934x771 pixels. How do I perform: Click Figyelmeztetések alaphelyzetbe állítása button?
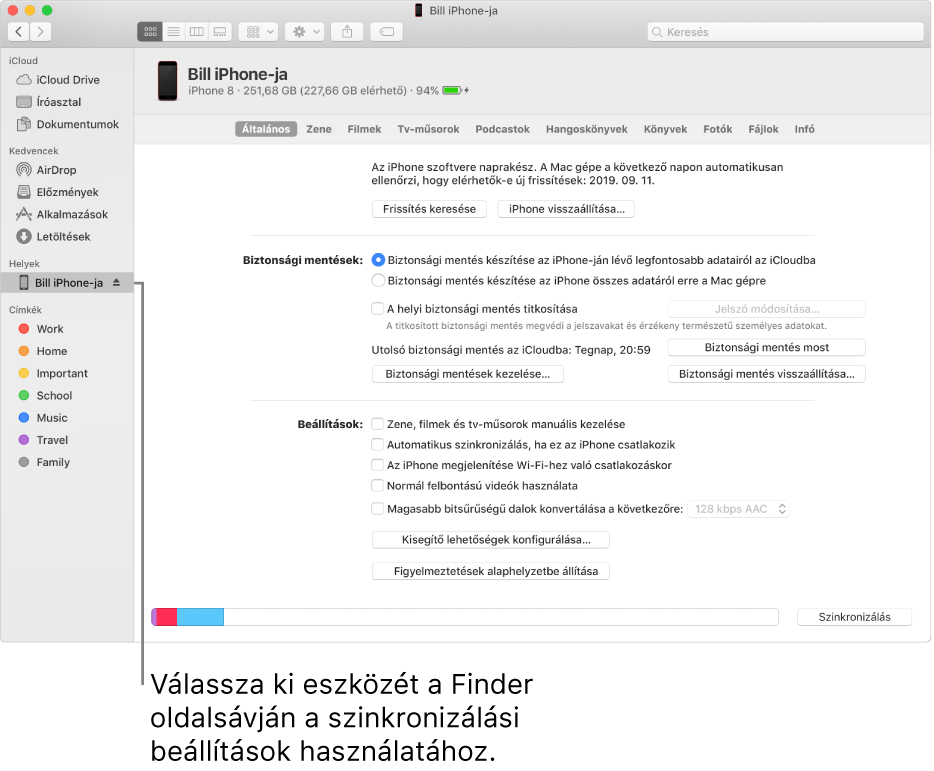(491, 571)
